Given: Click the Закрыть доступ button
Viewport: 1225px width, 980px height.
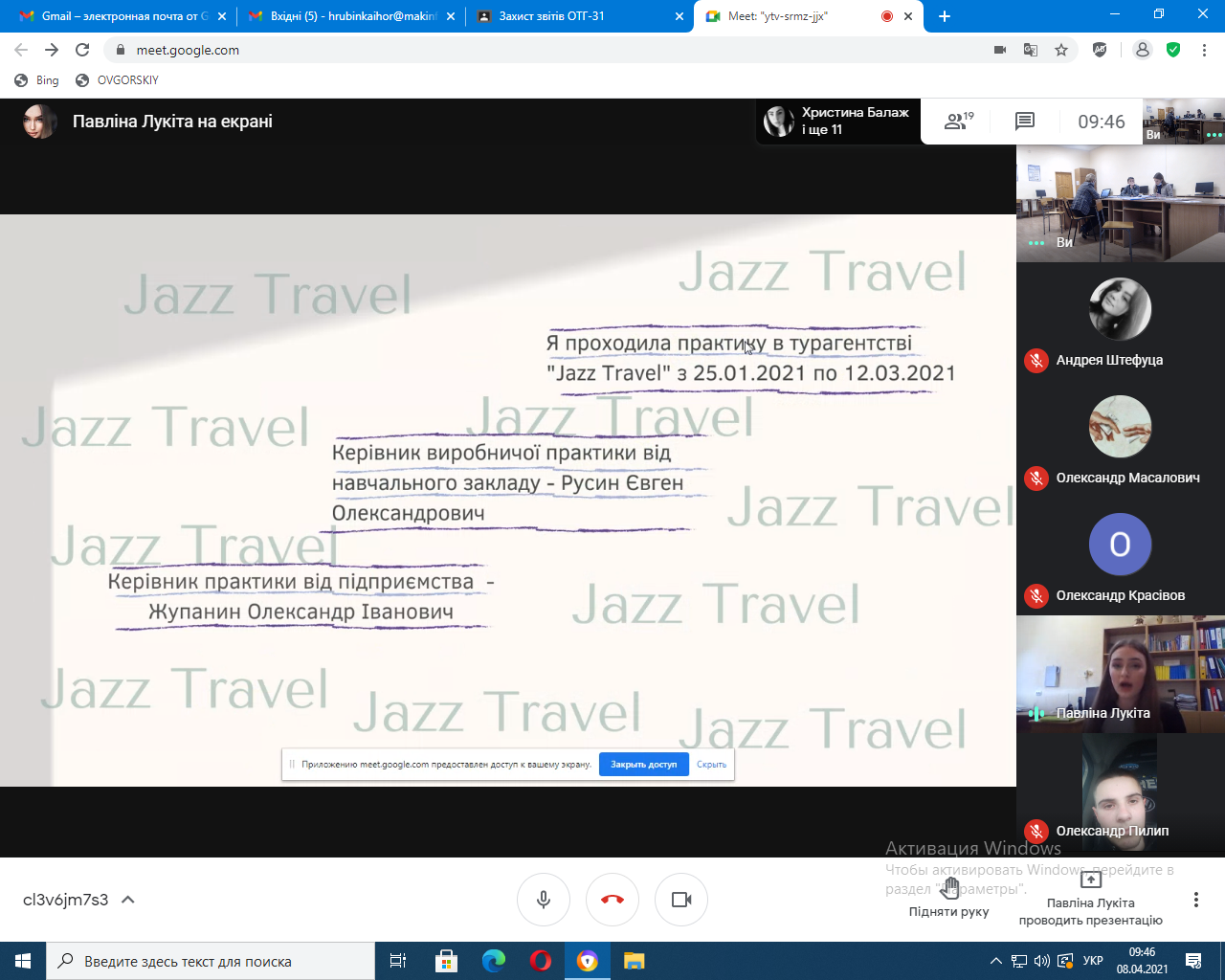Looking at the screenshot, I should point(644,765).
